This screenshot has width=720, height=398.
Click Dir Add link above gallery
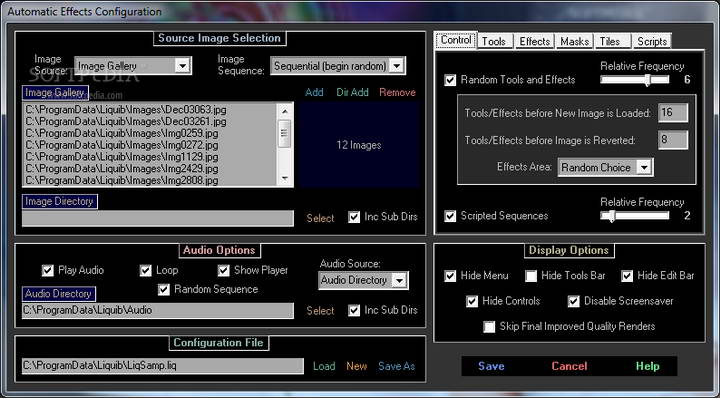click(x=352, y=92)
